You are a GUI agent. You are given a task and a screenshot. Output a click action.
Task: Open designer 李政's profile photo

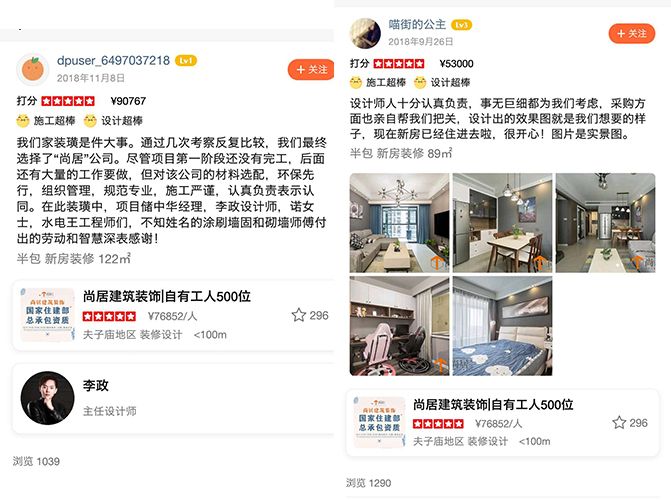(x=47, y=398)
